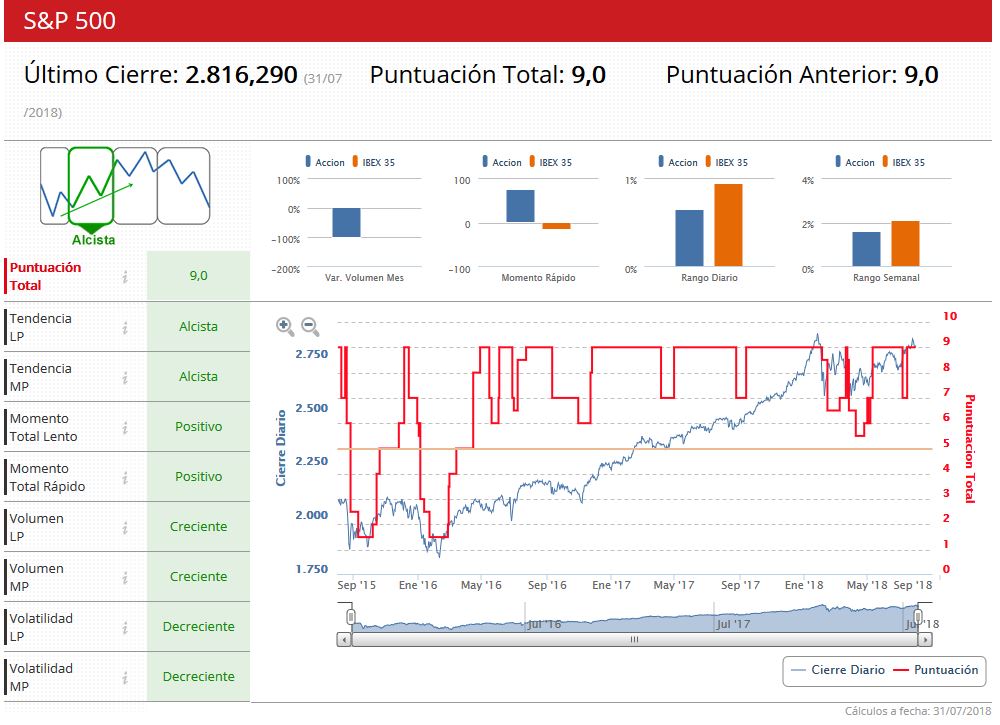Toggle Accion legend in Rango Semanal chart
1000x725 pixels.
coord(855,162)
